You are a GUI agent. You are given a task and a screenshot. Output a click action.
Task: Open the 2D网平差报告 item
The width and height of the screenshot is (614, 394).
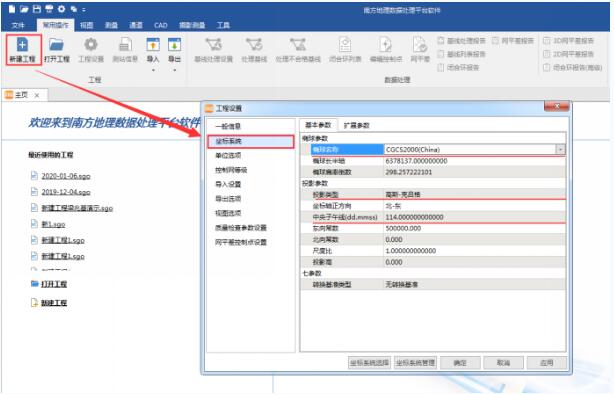tap(569, 54)
